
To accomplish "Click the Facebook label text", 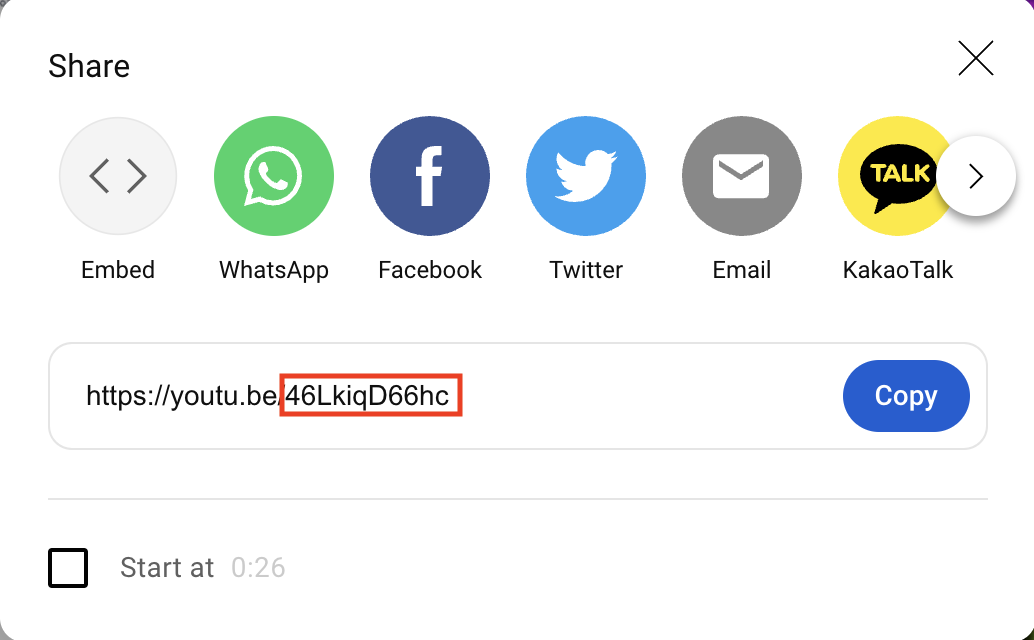I will tap(430, 270).
